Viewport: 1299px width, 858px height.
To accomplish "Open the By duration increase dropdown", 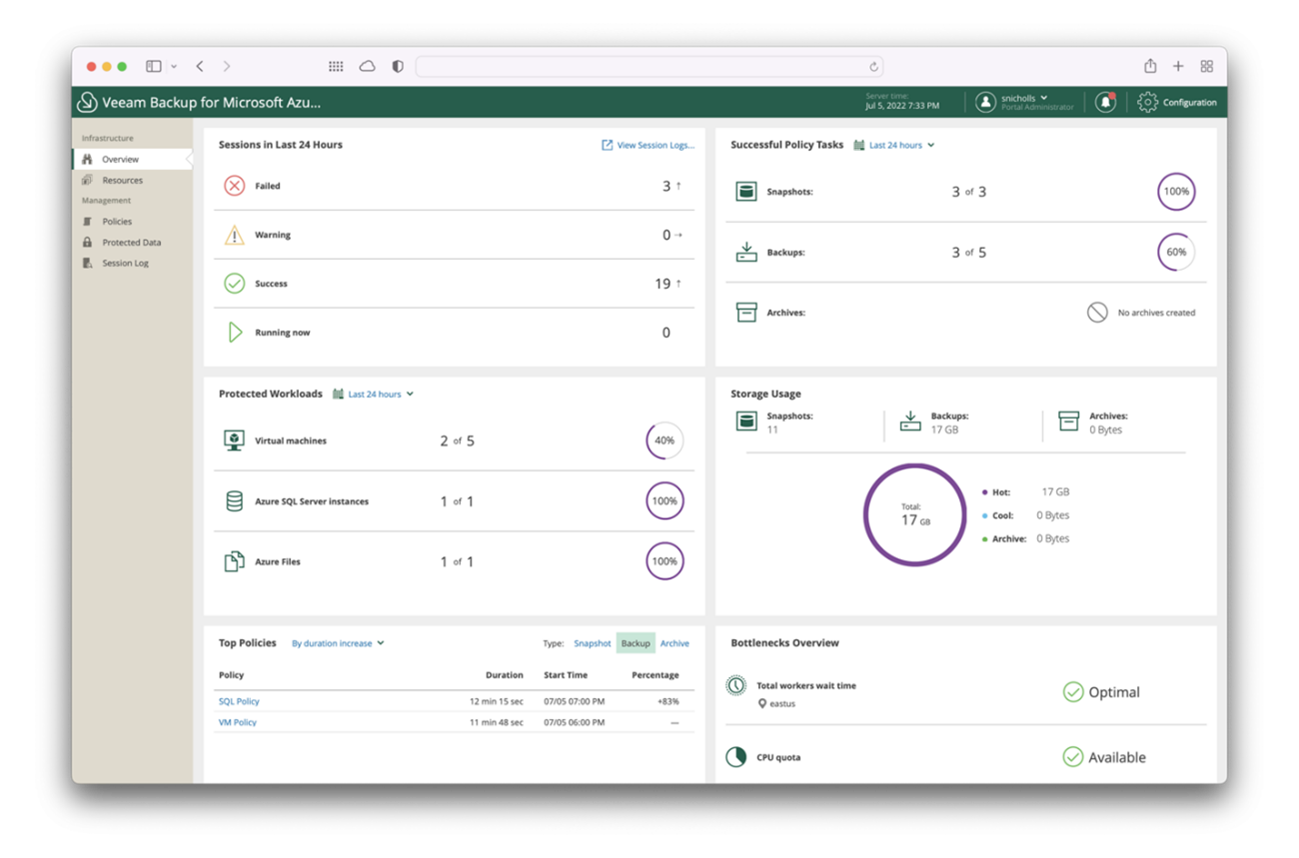I will click(338, 644).
